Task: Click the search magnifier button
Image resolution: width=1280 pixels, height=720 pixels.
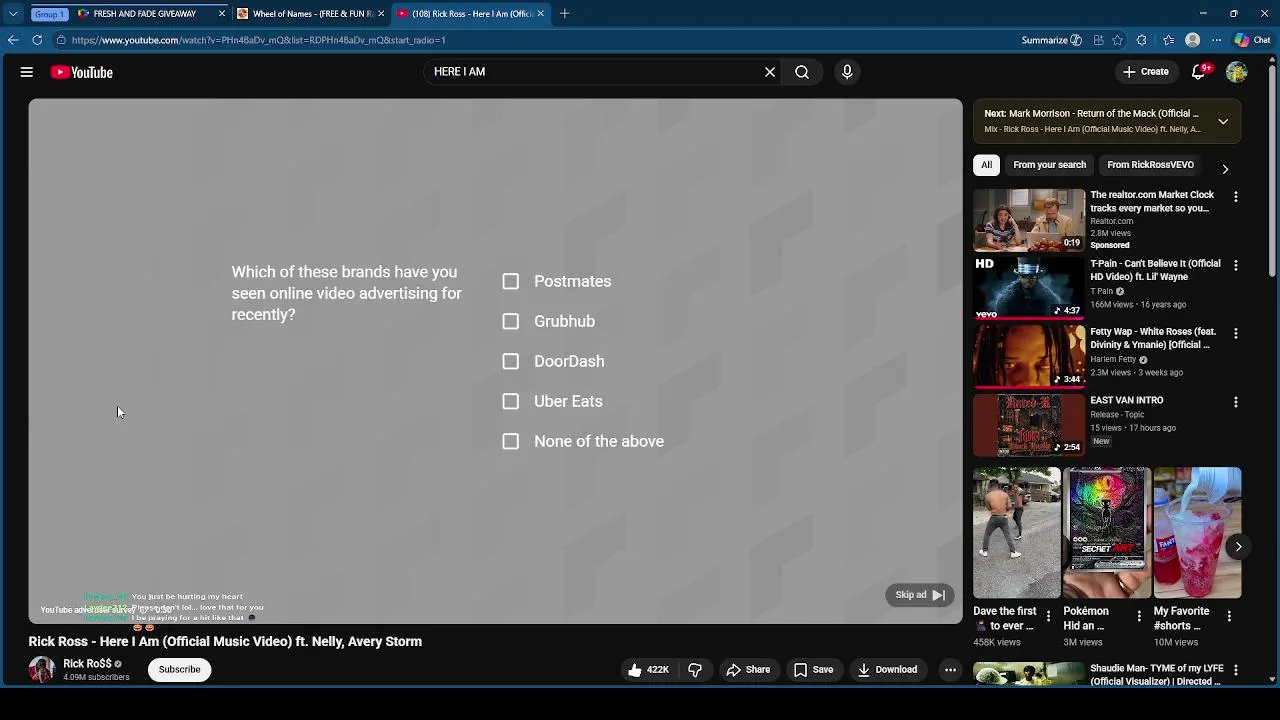Action: tap(802, 72)
